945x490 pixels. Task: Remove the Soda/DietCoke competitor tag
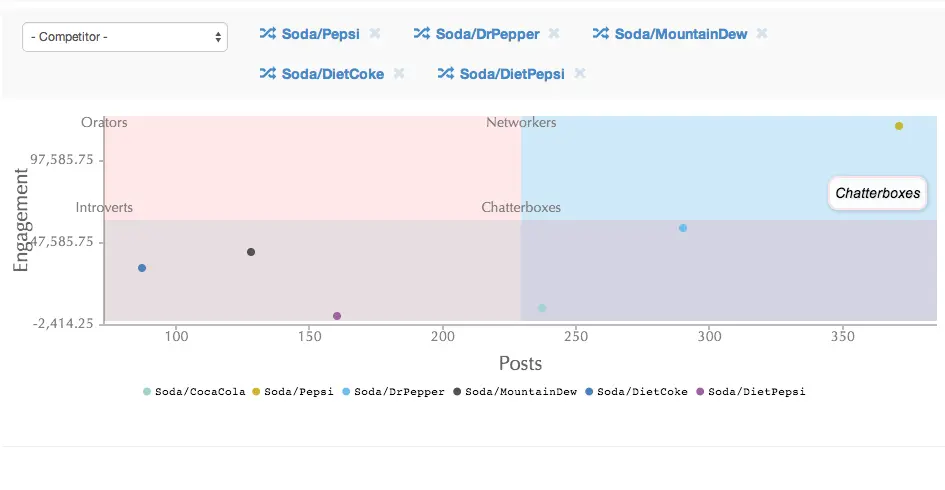coord(398,73)
